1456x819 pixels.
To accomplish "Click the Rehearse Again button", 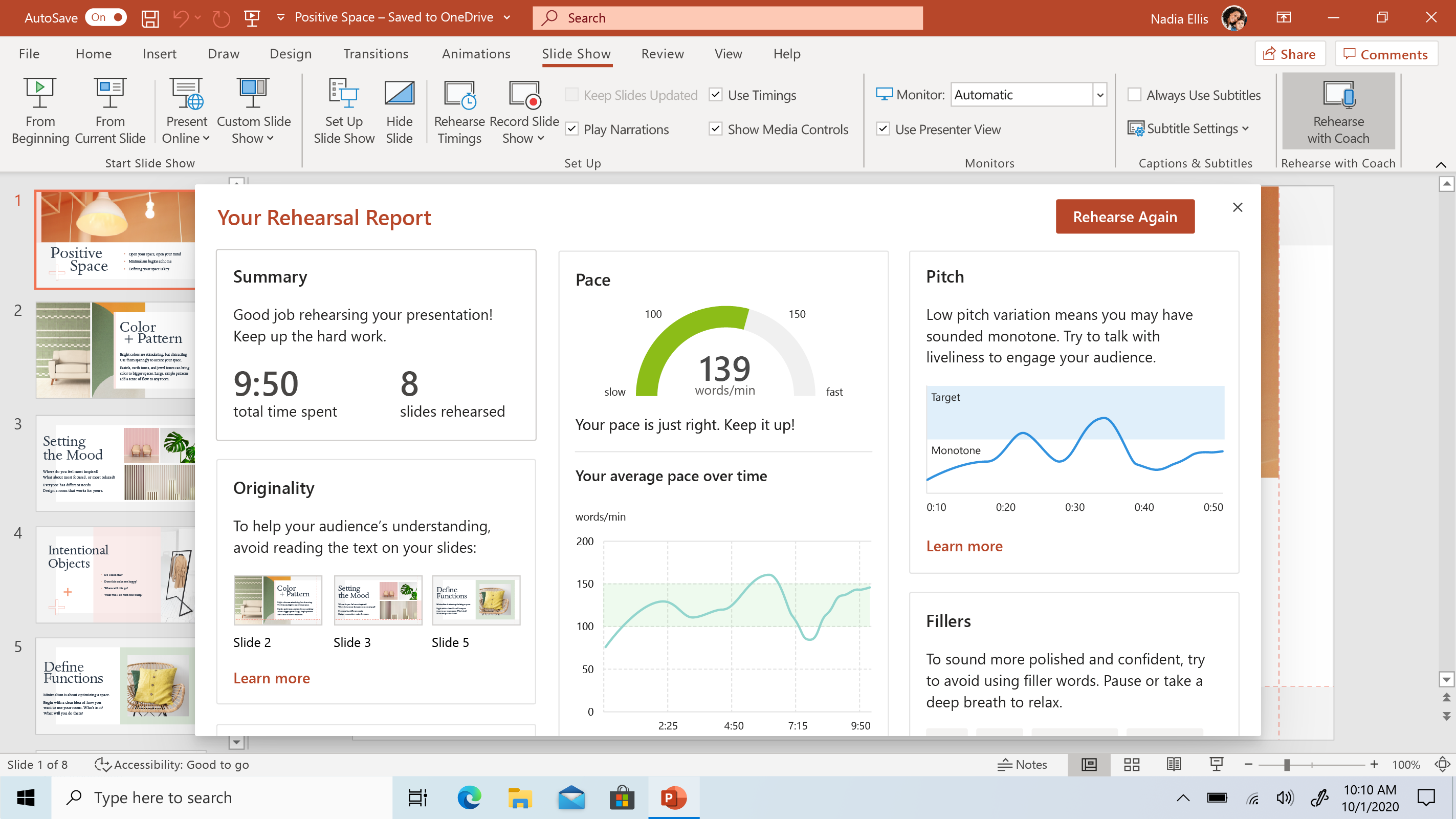I will (x=1125, y=216).
